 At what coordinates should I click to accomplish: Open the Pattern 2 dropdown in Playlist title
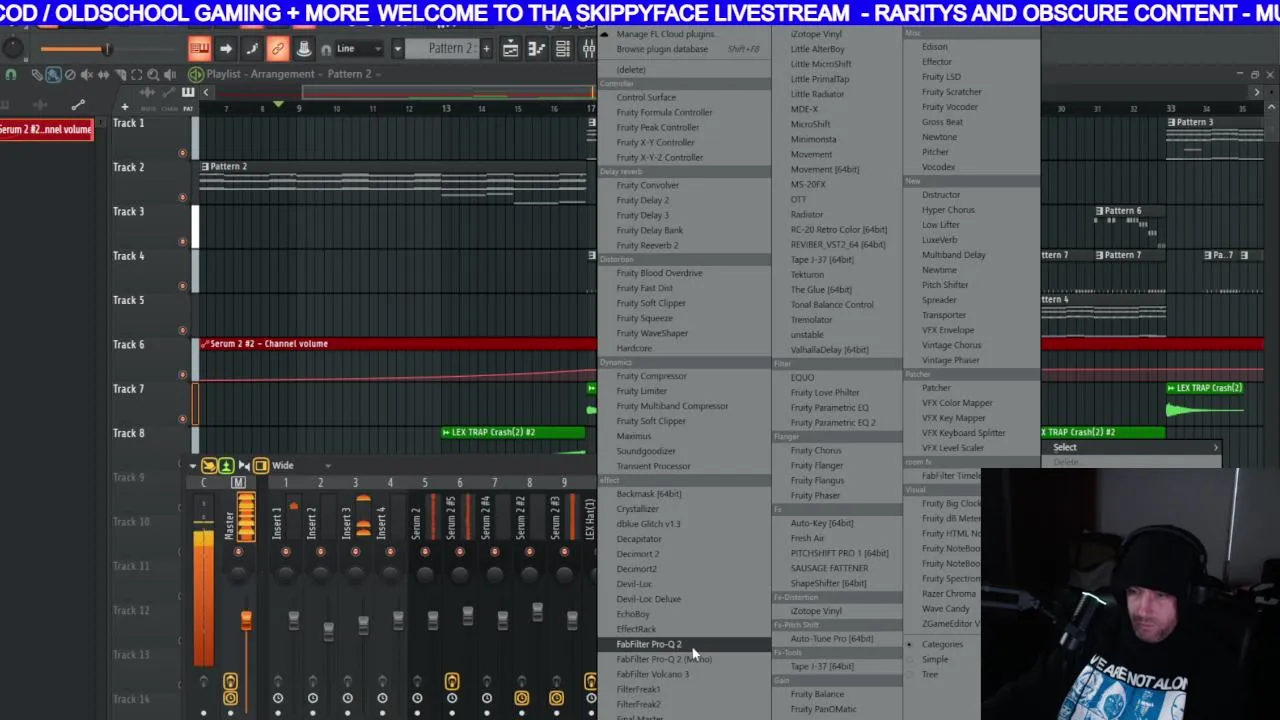coord(377,74)
